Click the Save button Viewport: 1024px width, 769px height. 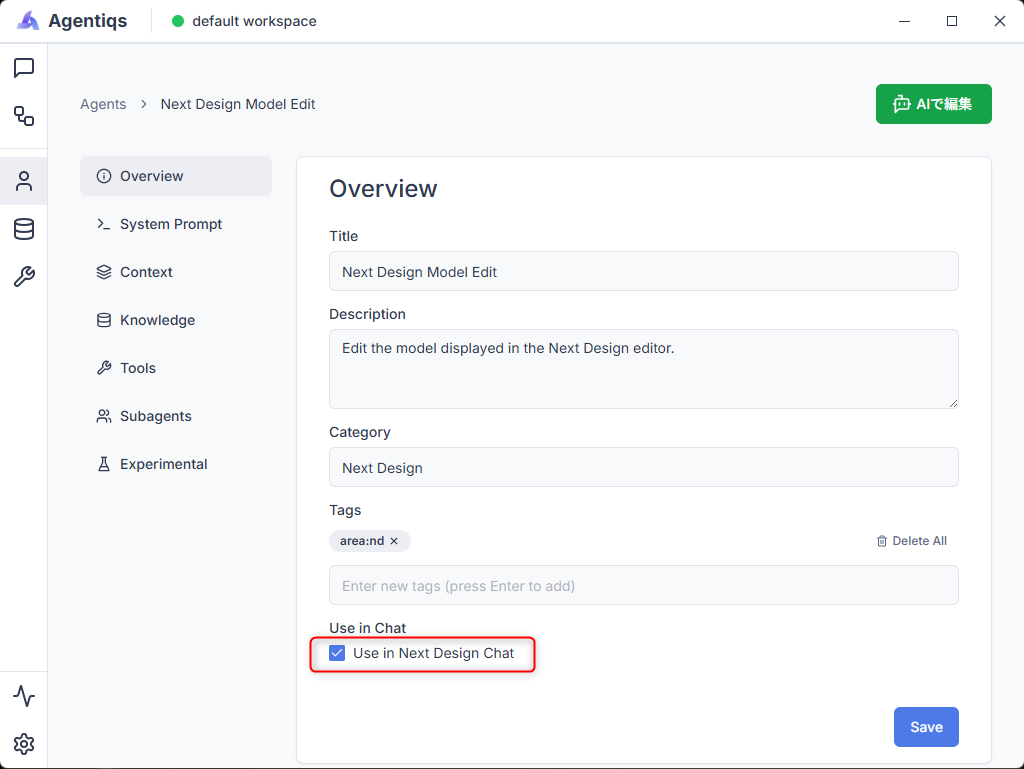click(926, 727)
